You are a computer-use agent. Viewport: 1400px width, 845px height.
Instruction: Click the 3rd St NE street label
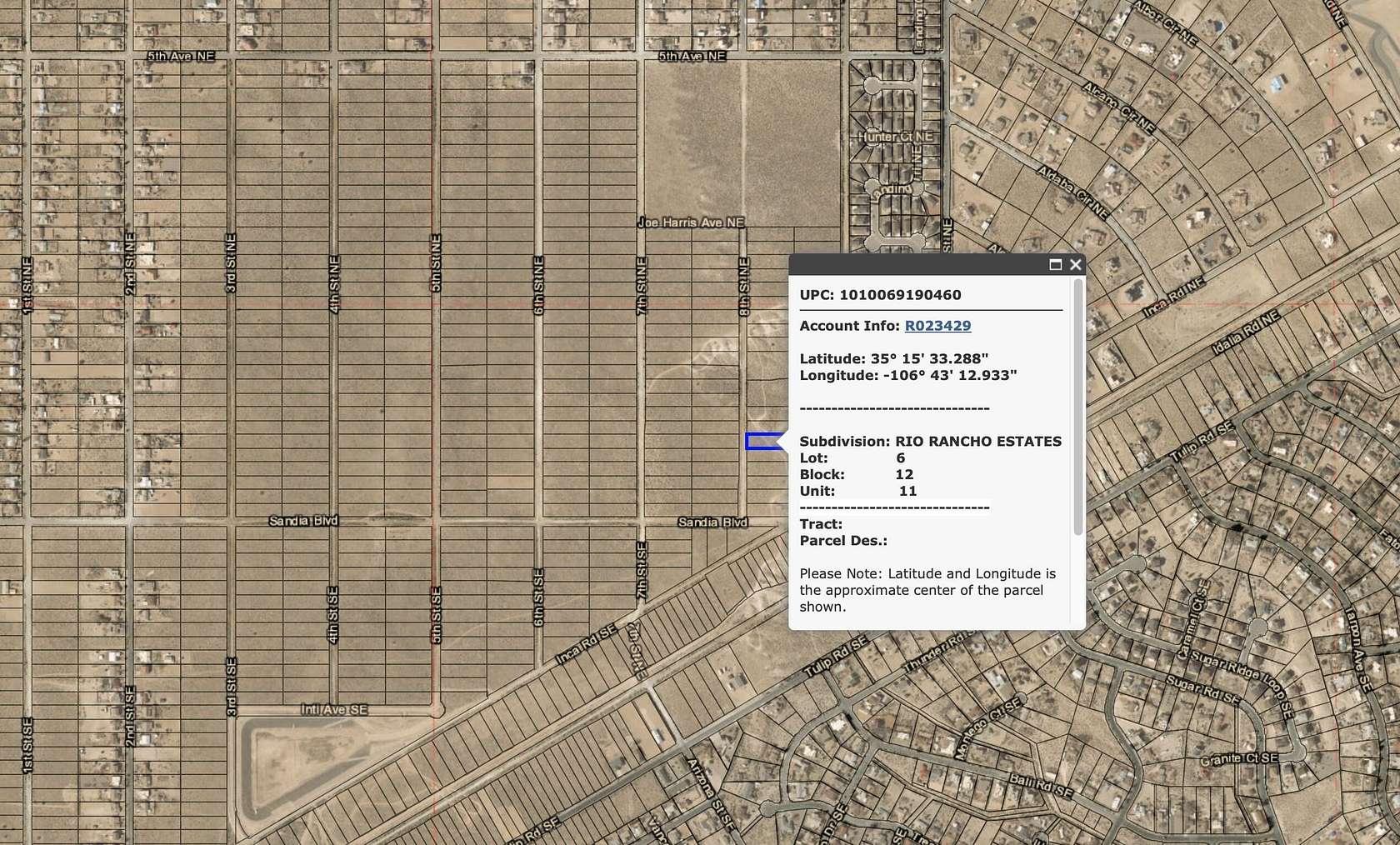pyautogui.click(x=232, y=263)
